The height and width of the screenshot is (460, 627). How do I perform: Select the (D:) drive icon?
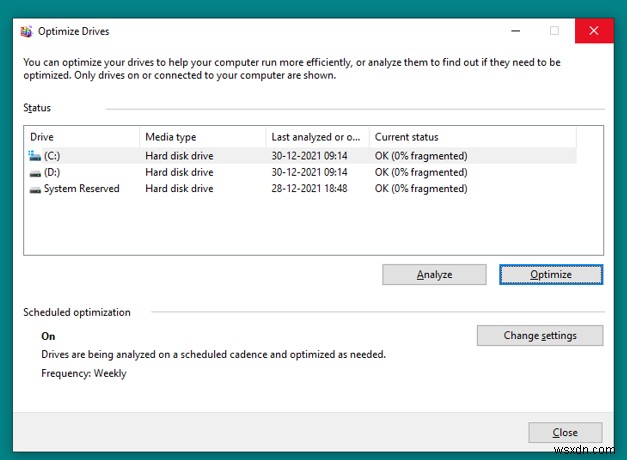[36, 172]
